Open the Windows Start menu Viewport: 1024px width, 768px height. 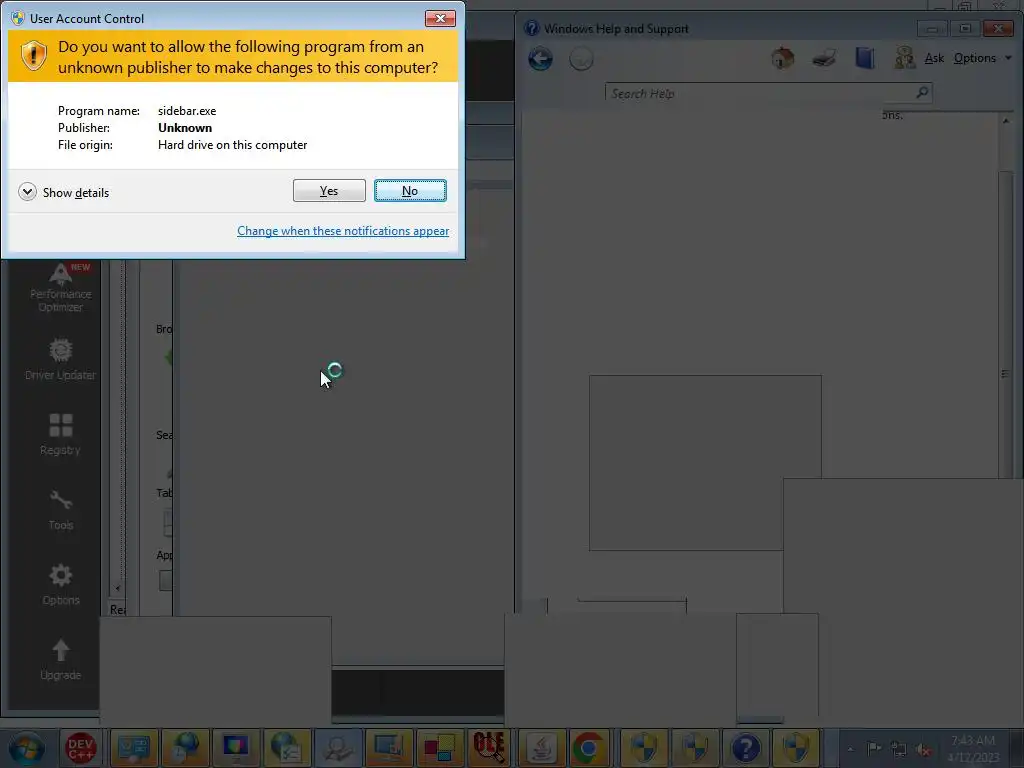26,748
